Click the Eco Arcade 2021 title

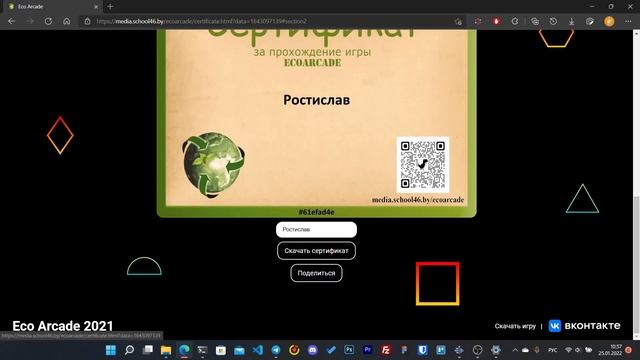(x=62, y=326)
